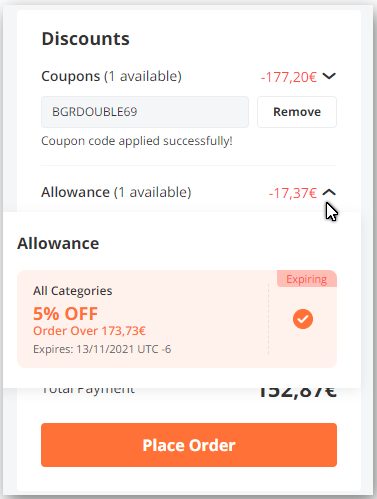Click the BGRDOUBLE69 coupon code field
Image resolution: width=377 pixels, height=499 pixels.
(145, 112)
